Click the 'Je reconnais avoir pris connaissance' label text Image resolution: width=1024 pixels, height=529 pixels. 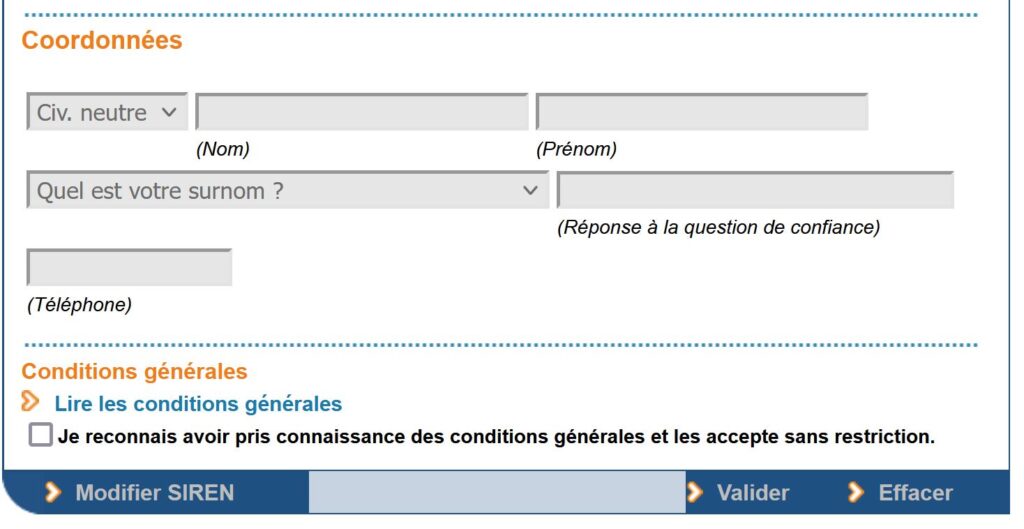click(495, 437)
